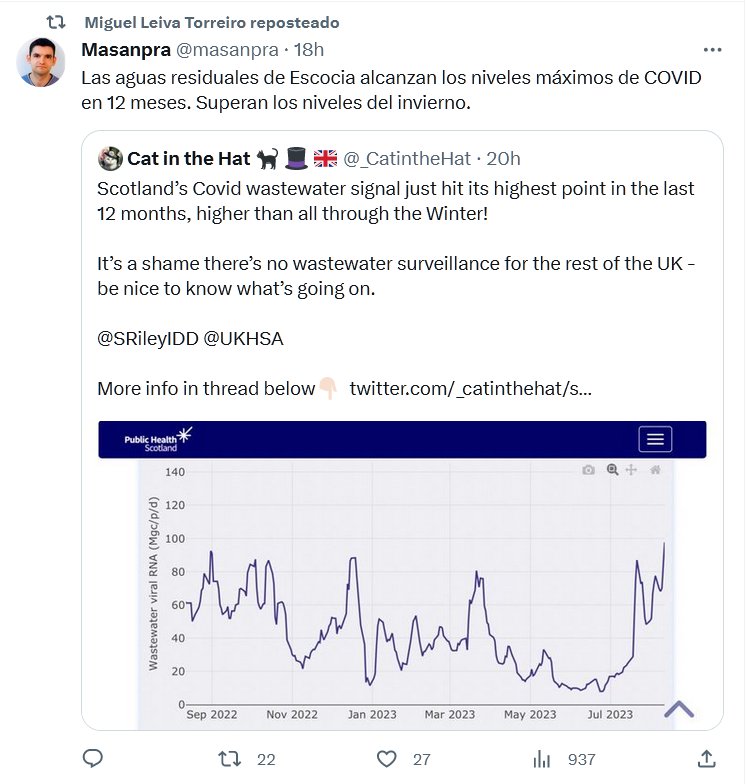Click the reply comment icon
The image size is (746, 784).
[92, 758]
